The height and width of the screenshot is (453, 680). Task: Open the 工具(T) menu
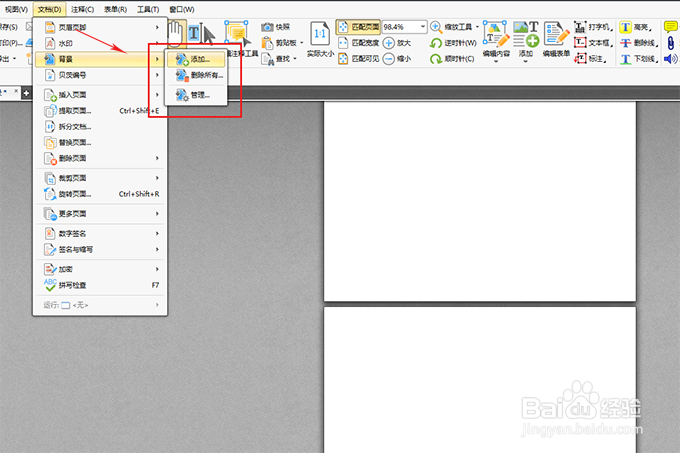coord(148,9)
